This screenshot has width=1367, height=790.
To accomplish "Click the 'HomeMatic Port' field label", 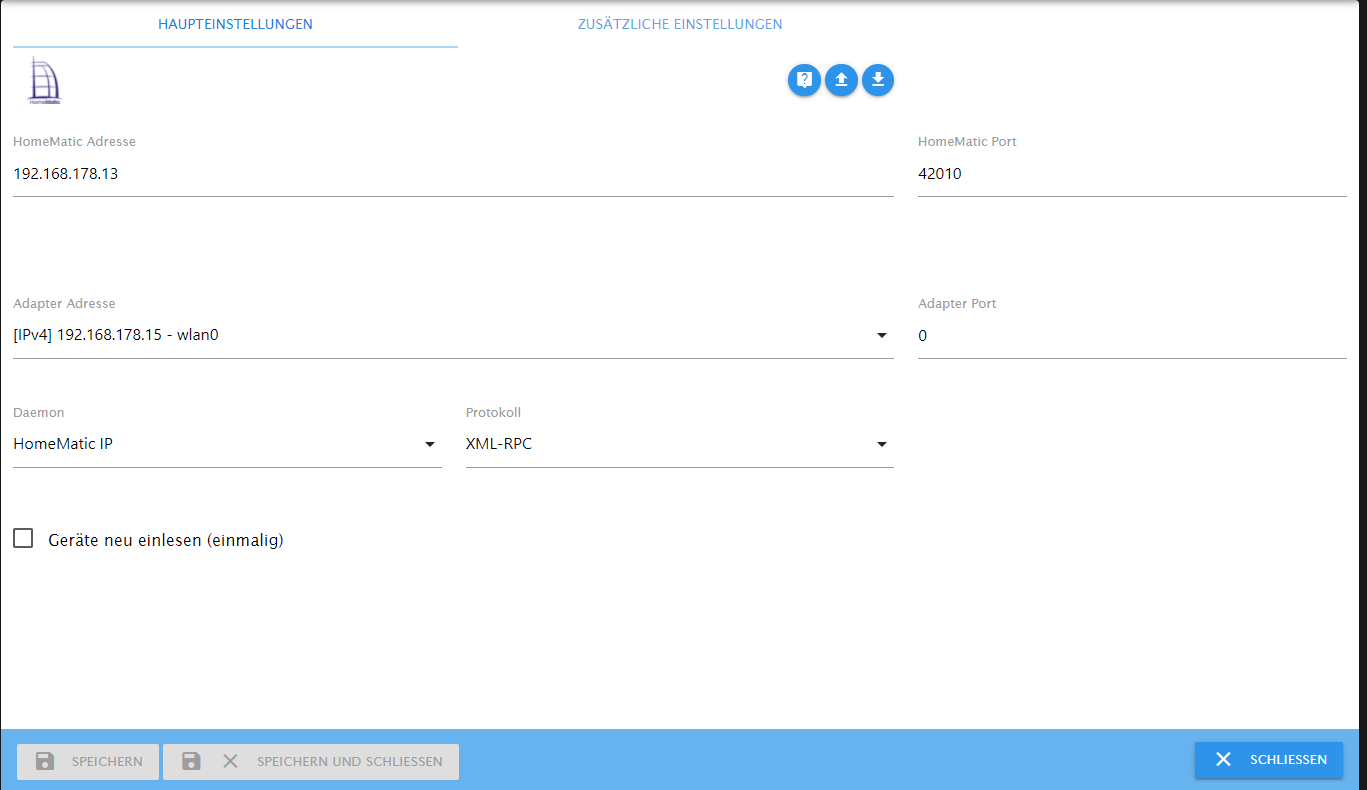I will click(967, 142).
